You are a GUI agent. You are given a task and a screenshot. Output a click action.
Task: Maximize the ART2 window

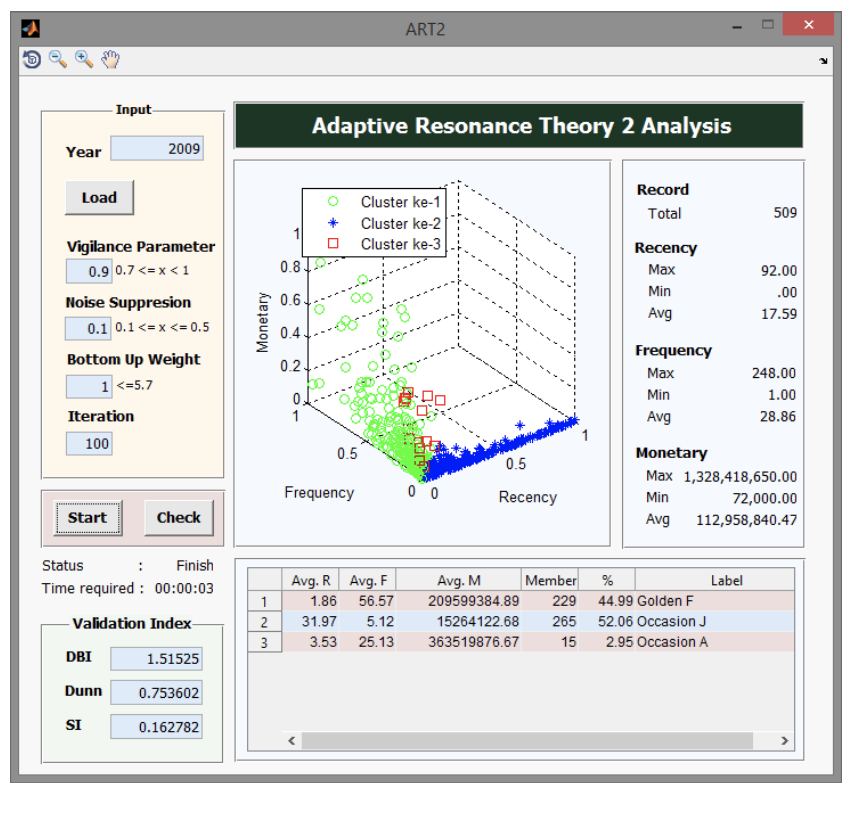[x=768, y=25]
